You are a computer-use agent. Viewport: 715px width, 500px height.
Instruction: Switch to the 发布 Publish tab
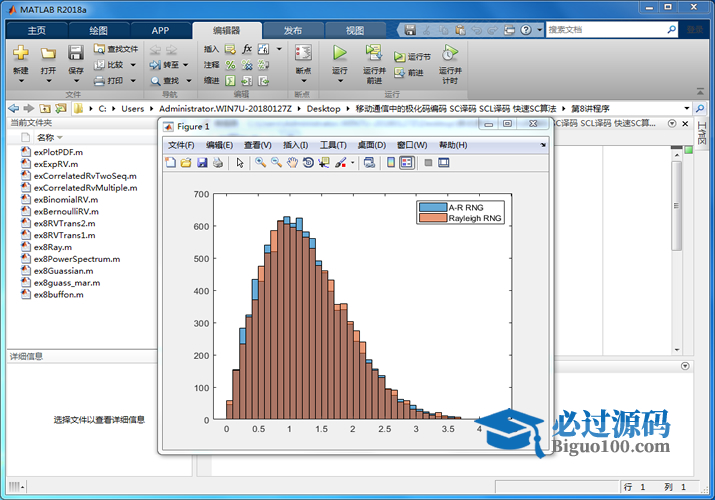click(x=293, y=31)
